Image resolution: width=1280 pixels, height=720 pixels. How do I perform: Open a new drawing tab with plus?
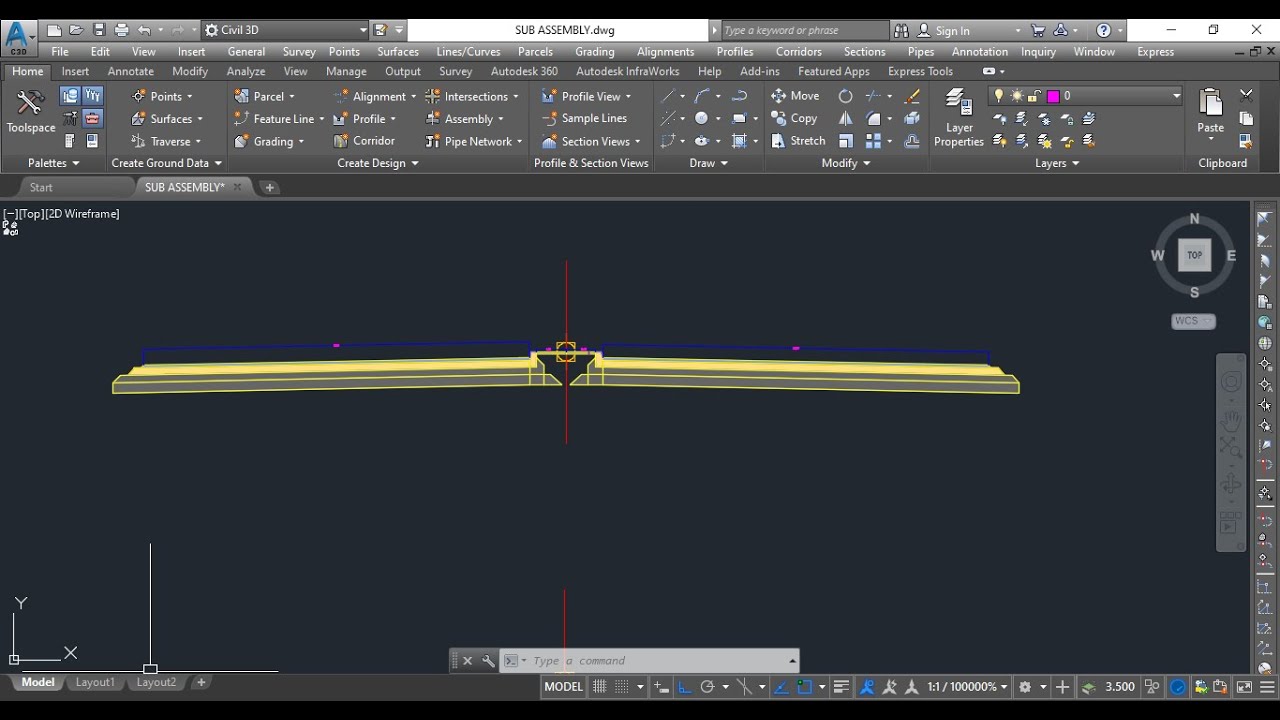(x=269, y=187)
